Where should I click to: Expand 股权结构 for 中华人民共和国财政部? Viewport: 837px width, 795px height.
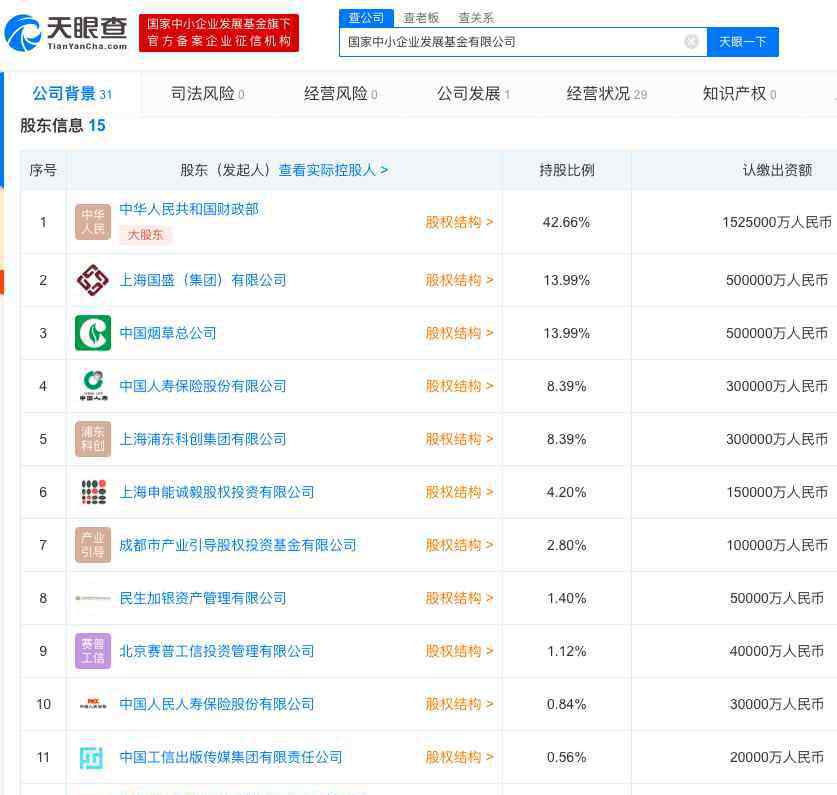459,222
